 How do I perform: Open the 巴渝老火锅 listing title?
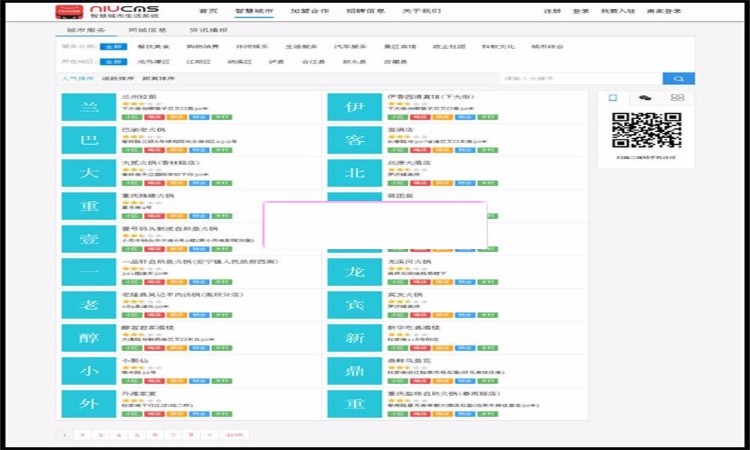tap(143, 130)
